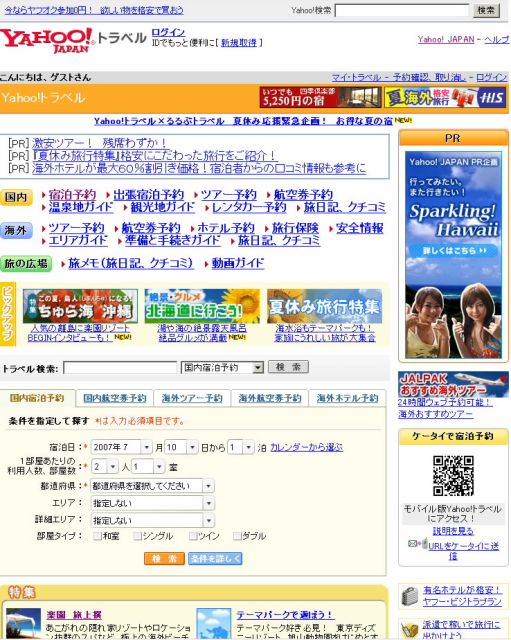
Task: Click the suitcase icon near ヤフー・ビジネストラベル
Action: [x=410, y=596]
